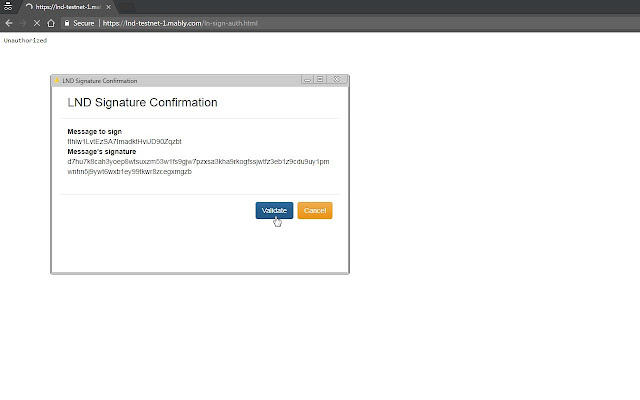The height and width of the screenshot is (400, 640).
Task: Open a new tab beside the current tab
Action: 127,7
